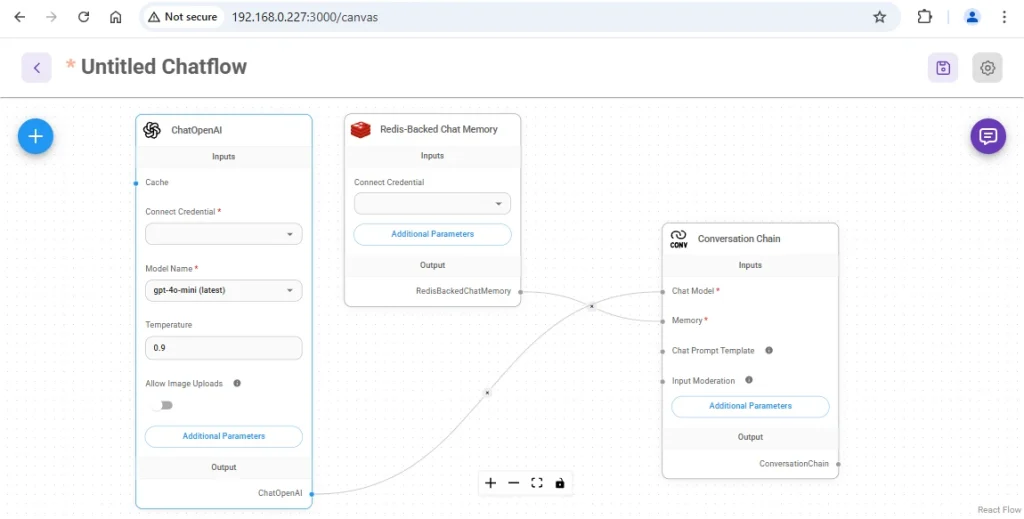The width and height of the screenshot is (1024, 519).
Task: Enable the Allow Image Uploads switch
Action: click(x=162, y=405)
